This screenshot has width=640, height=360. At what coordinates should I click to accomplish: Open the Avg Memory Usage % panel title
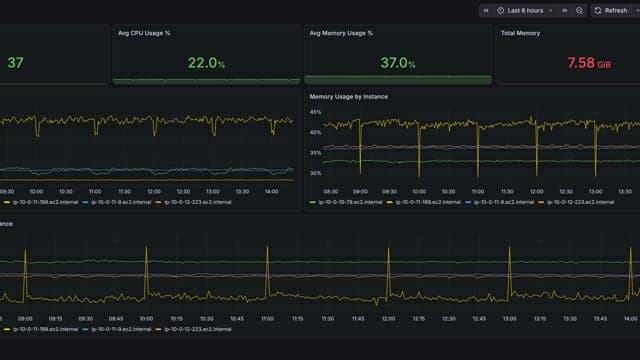coord(341,33)
